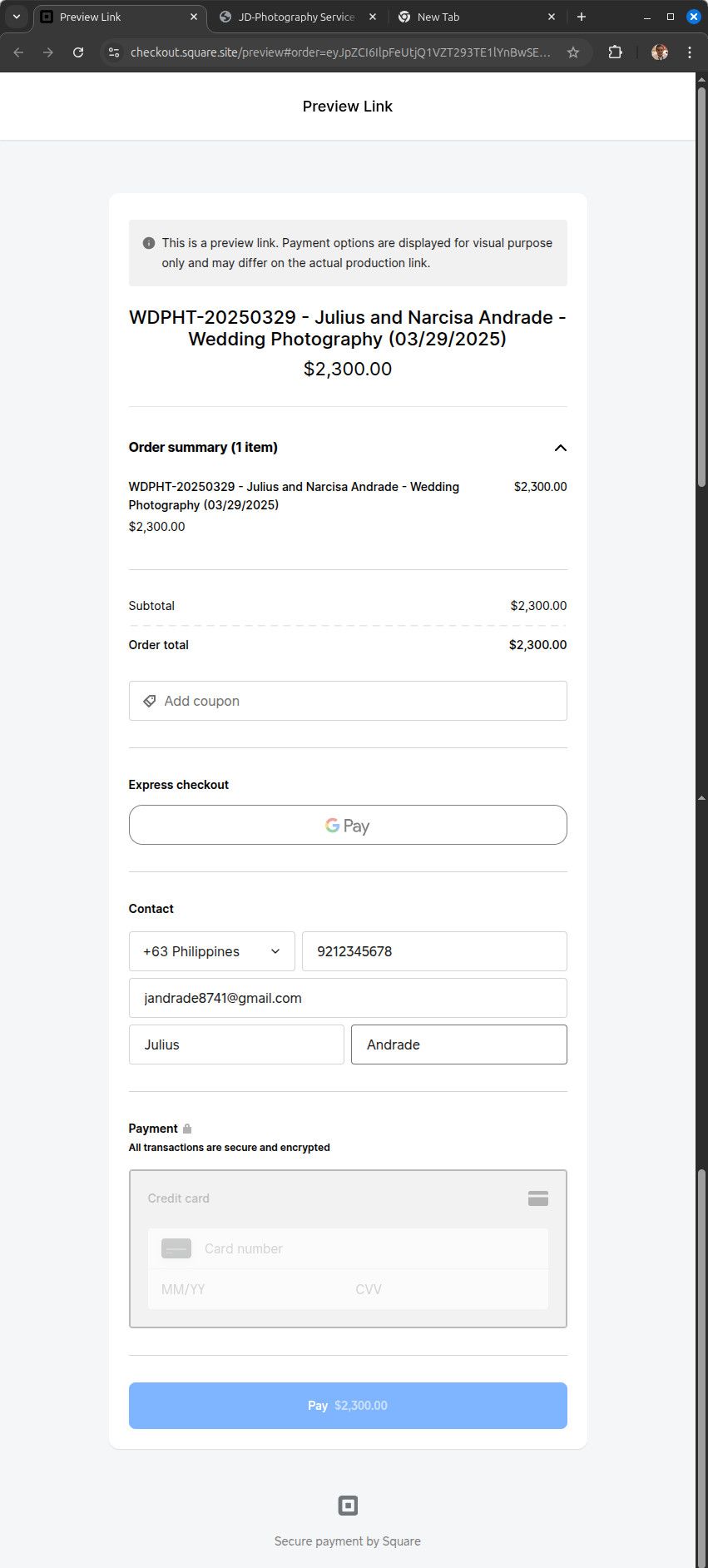Open Chrome profile avatar
The height and width of the screenshot is (1568, 708).
pos(660,52)
